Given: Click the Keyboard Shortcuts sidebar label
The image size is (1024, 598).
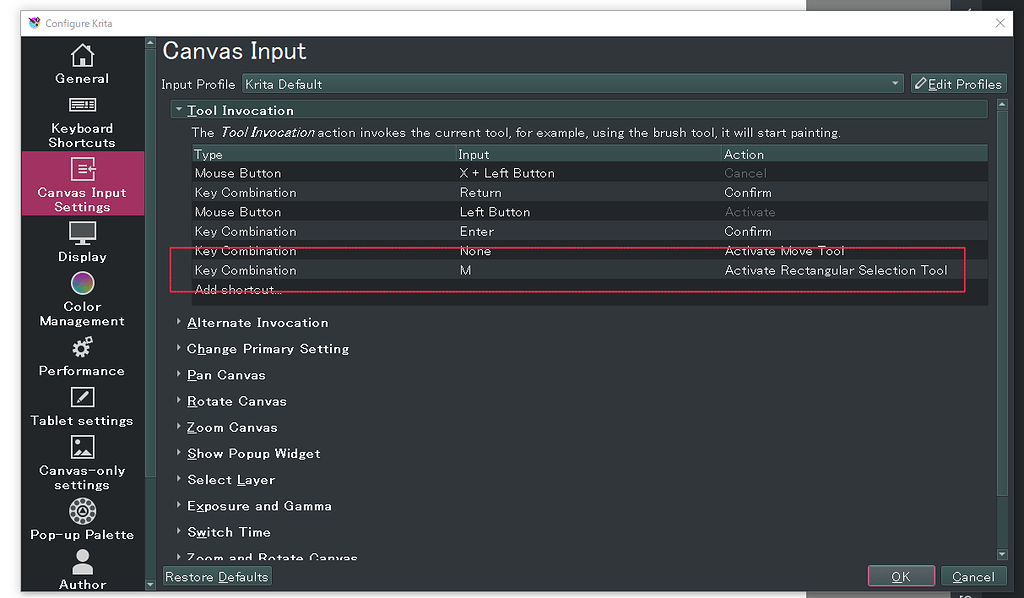Looking at the screenshot, I should pyautogui.click(x=82, y=135).
